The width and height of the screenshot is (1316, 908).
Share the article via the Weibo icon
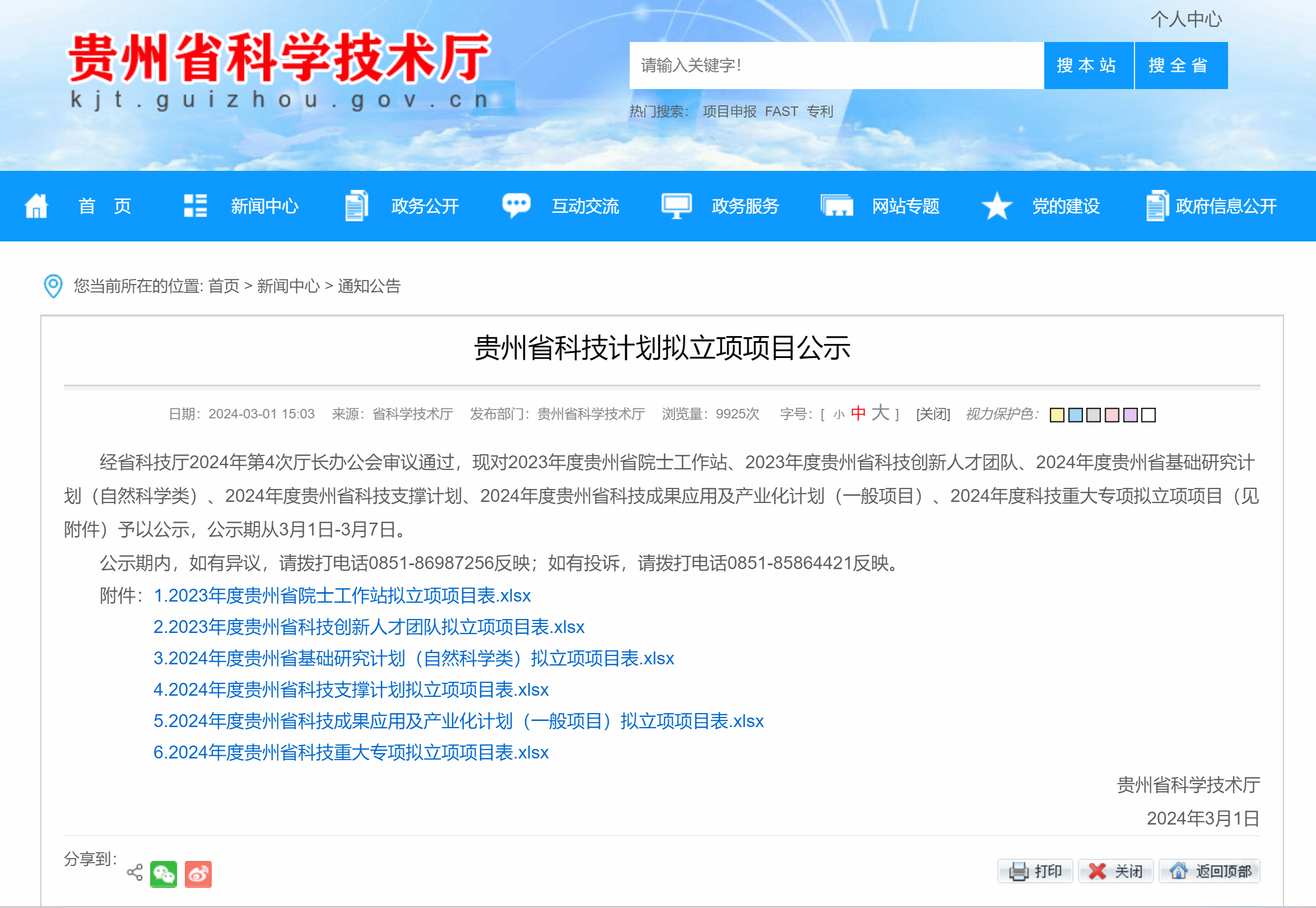[x=197, y=874]
